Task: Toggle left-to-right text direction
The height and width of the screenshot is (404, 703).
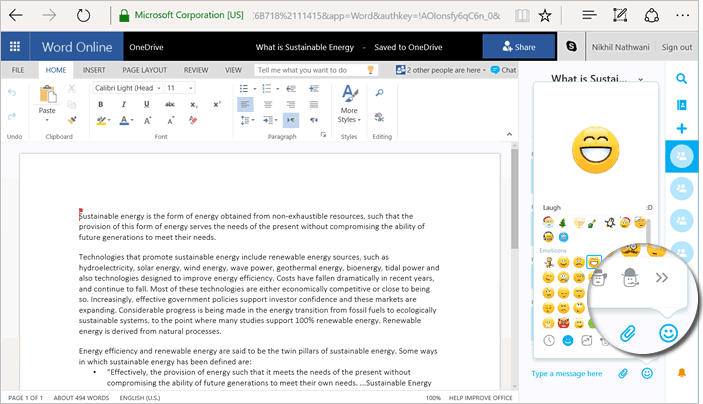Action: (x=291, y=120)
